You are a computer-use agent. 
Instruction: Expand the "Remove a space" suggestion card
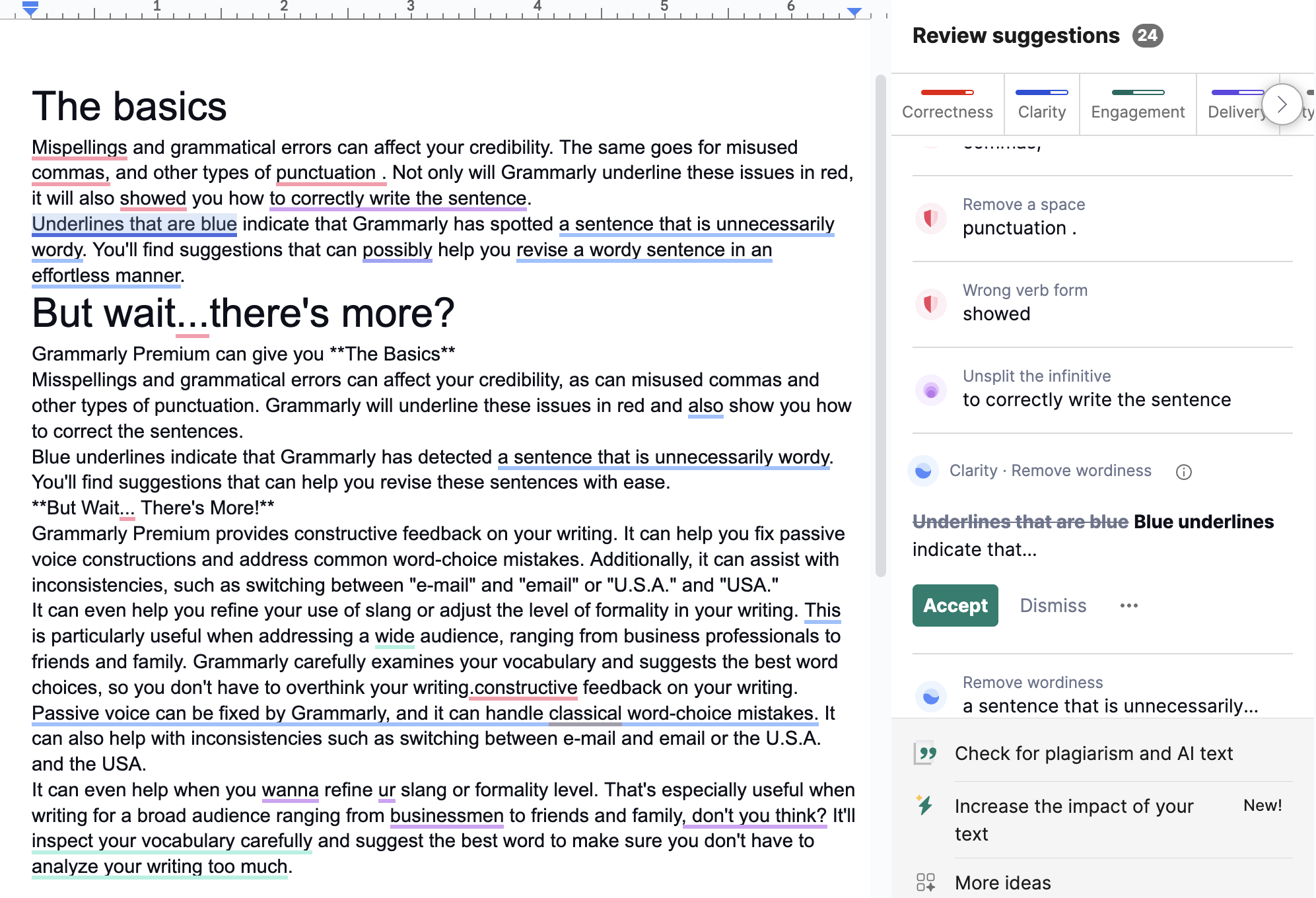[x=1090, y=218]
